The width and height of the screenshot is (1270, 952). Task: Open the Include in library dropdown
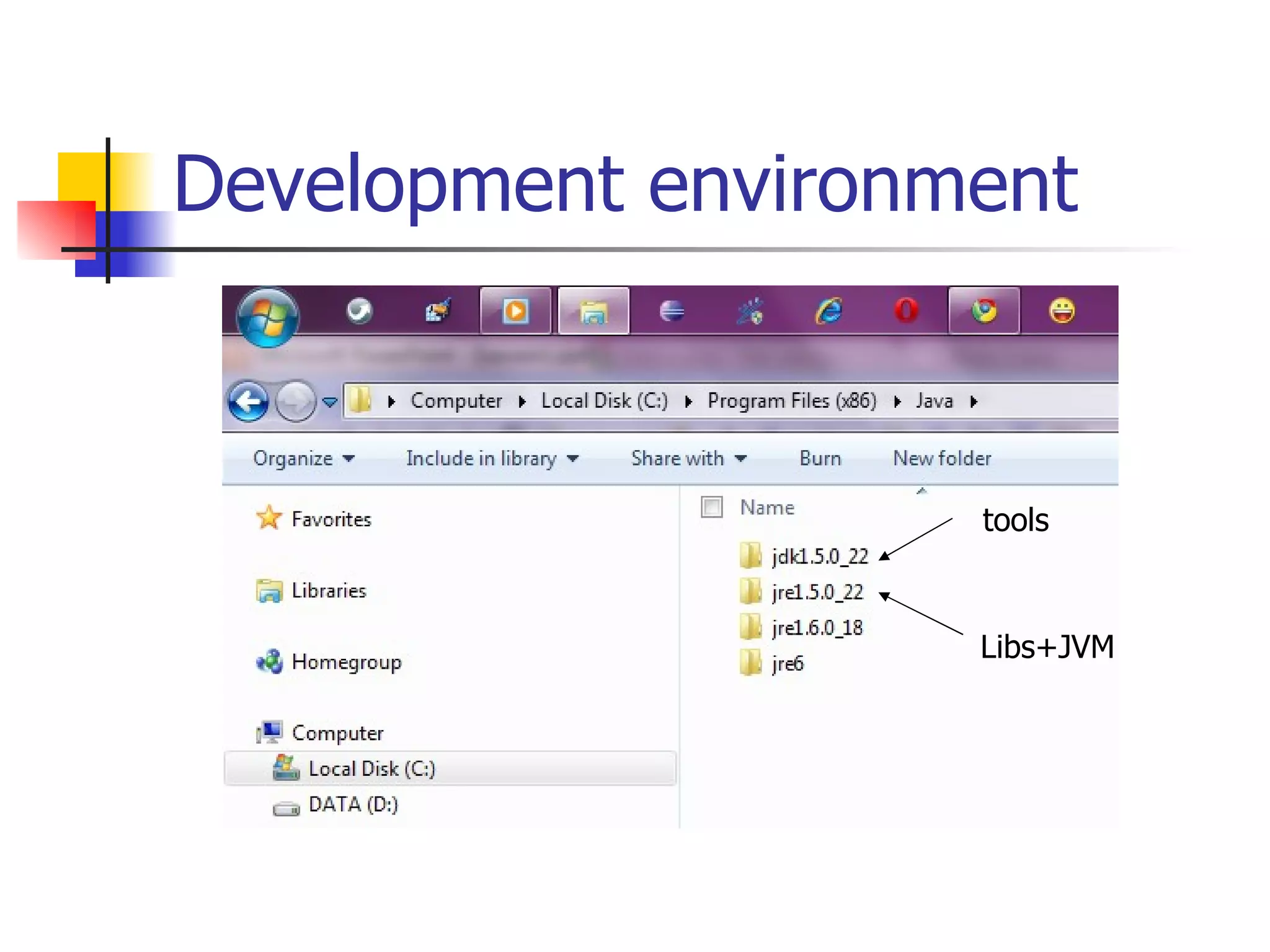pyautogui.click(x=491, y=459)
